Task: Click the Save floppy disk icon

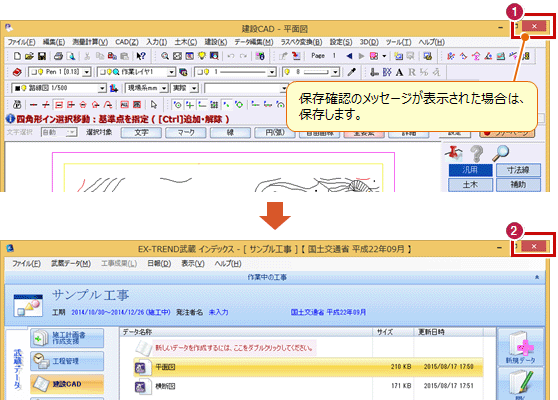Action: pyautogui.click(x=42, y=56)
